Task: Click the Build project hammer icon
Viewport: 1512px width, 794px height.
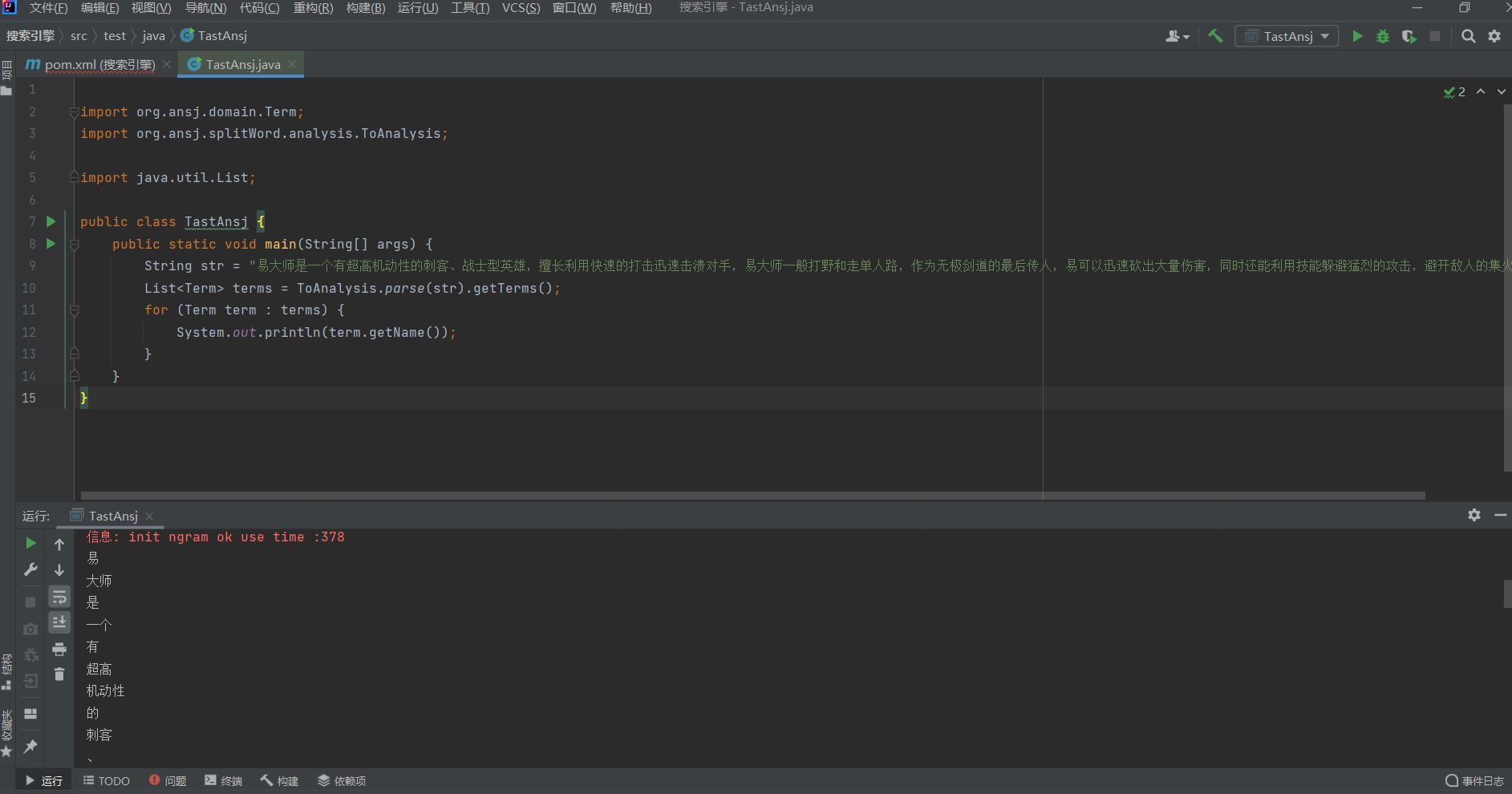Action: (1215, 36)
